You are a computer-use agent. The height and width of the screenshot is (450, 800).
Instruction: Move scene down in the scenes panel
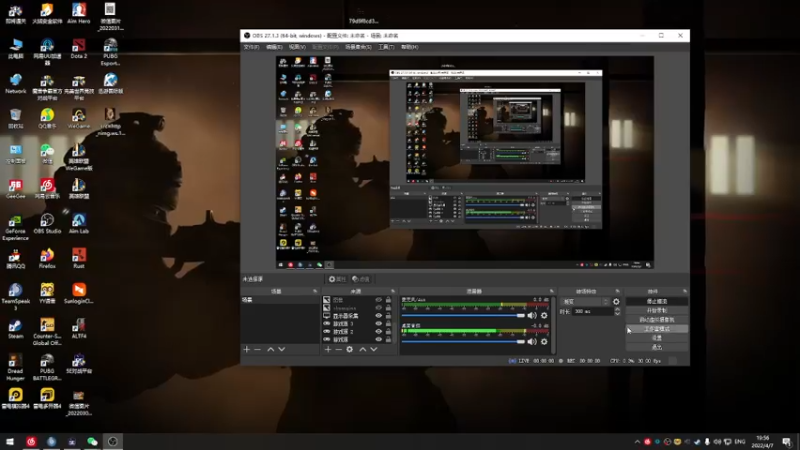pyautogui.click(x=282, y=349)
